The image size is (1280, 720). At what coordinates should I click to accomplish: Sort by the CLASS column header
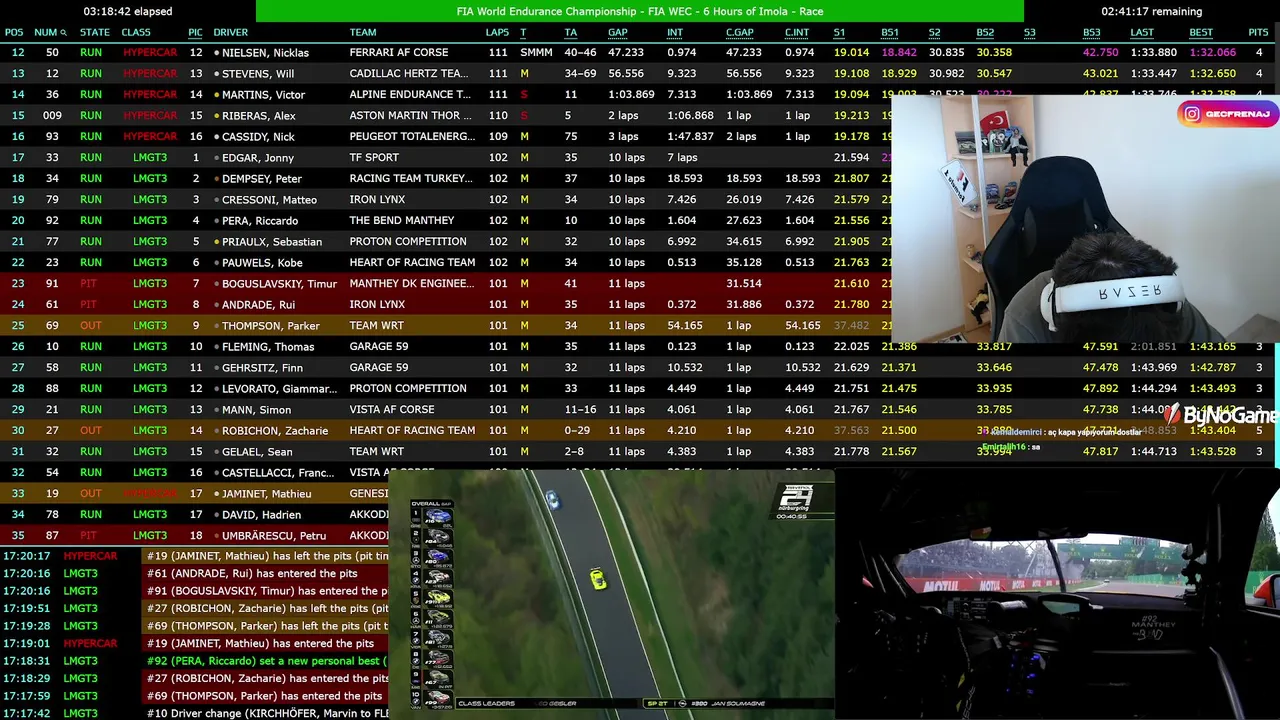pos(136,33)
